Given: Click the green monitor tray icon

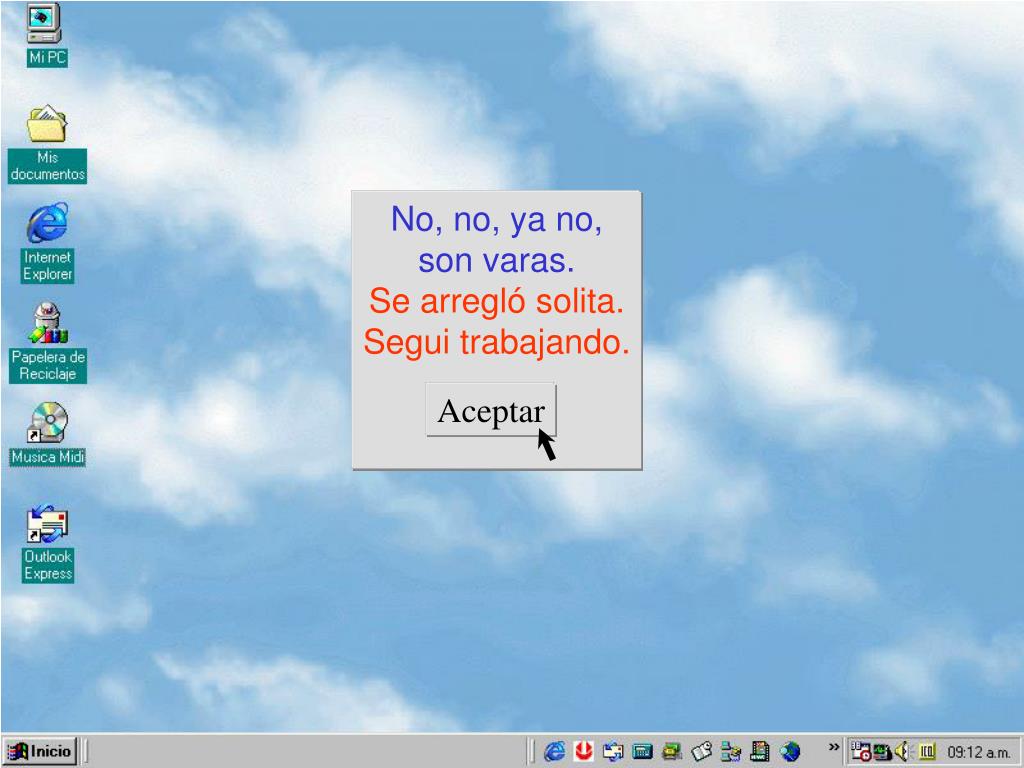Looking at the screenshot, I should 882,752.
